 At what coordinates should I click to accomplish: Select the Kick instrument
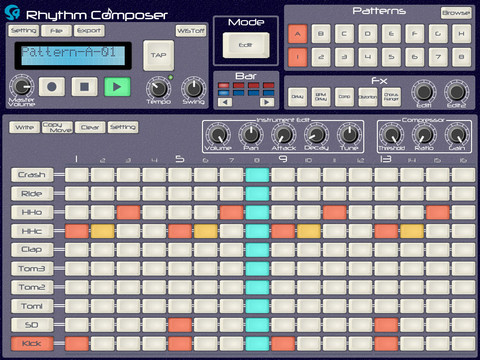click(x=32, y=344)
